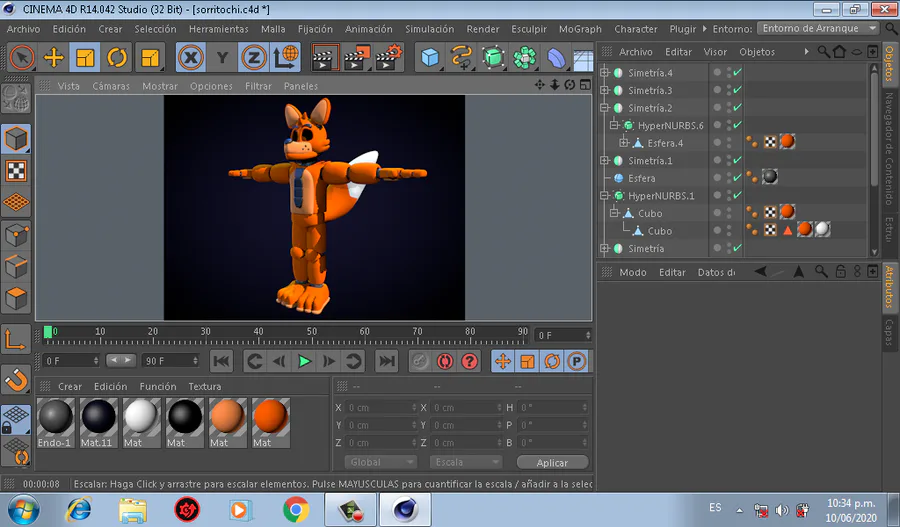The width and height of the screenshot is (900, 527).
Task: Select Workplane mode orange grid icon
Action: (x=16, y=203)
